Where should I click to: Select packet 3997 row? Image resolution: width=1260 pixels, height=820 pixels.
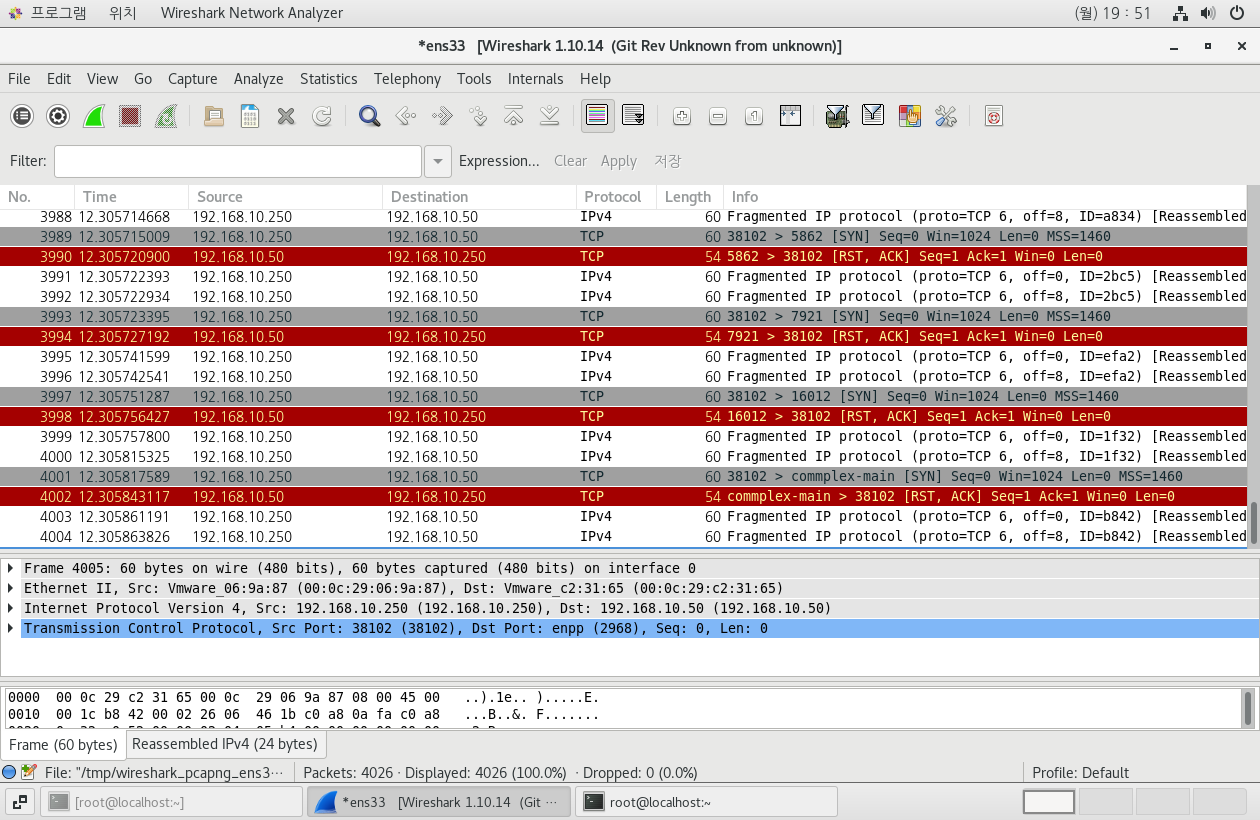point(624,397)
